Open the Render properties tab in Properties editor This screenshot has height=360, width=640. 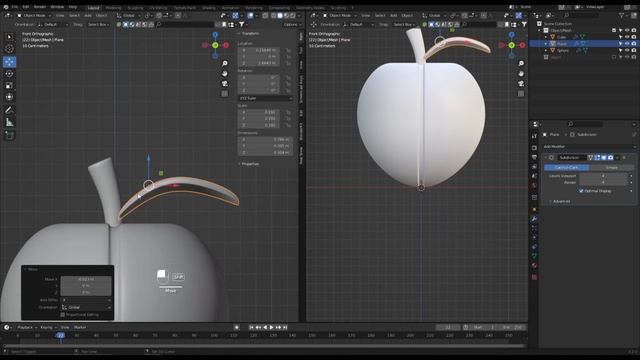[534, 148]
